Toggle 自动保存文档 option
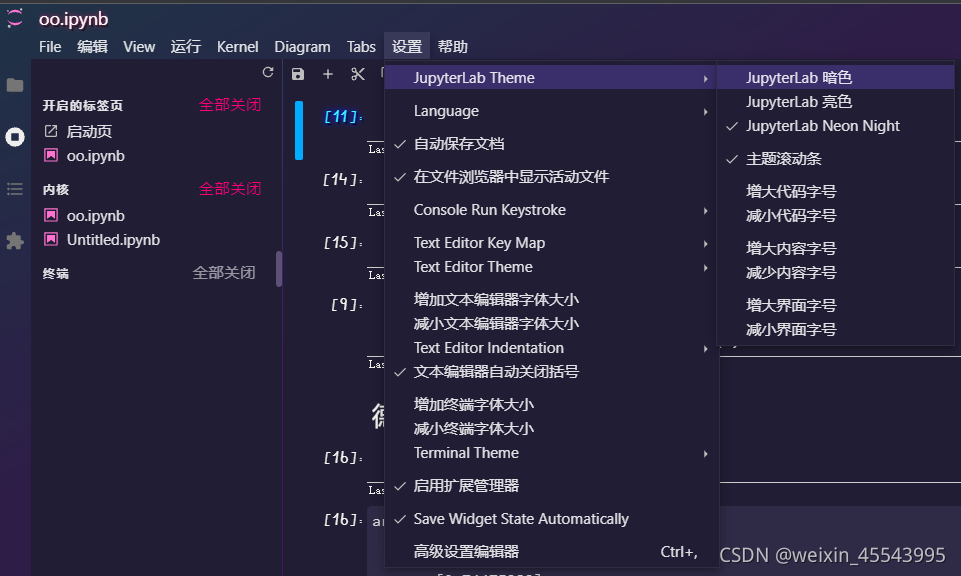This screenshot has height=576, width=961. [x=552, y=144]
